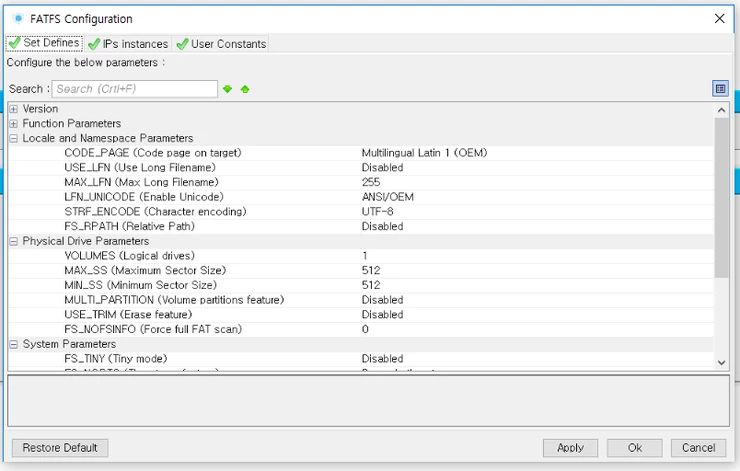Open USE_TRIM Disabled value
The height and width of the screenshot is (471, 740).
tap(382, 314)
